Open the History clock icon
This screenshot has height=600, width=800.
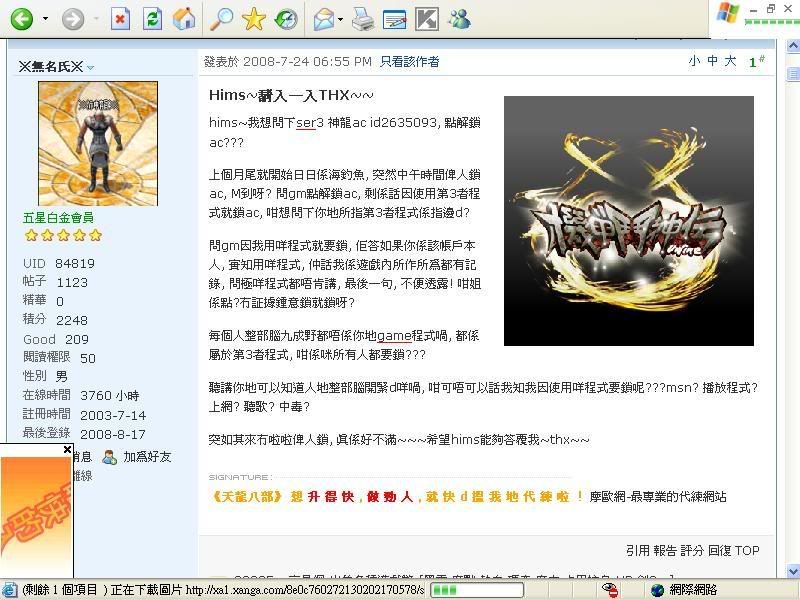(286, 18)
